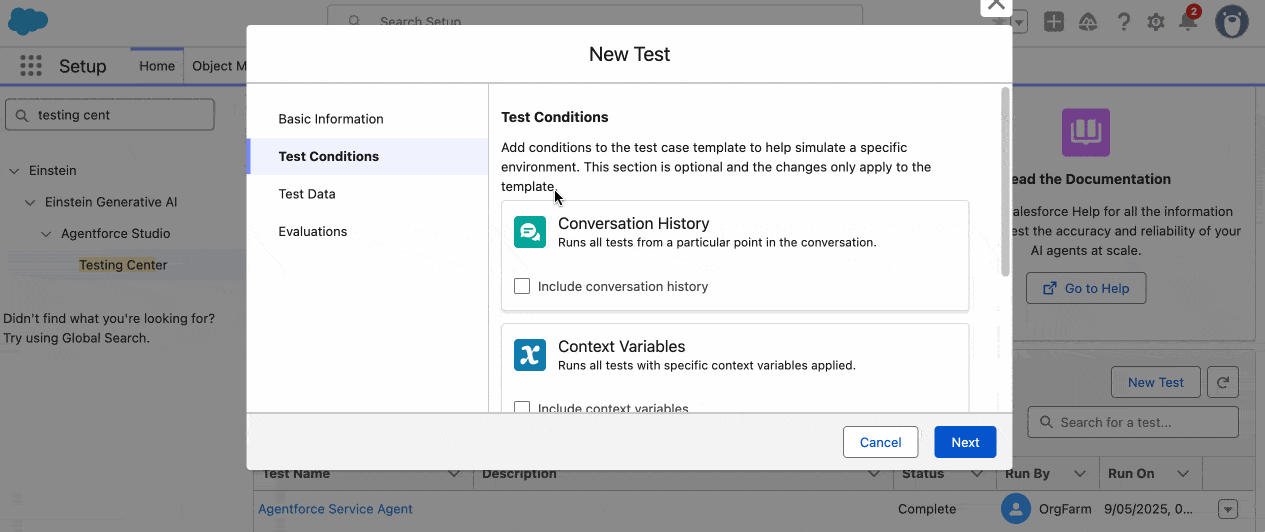Screen dimensions: 1265x532
Task: Select the Test Conditions step
Action: (367, 156)
